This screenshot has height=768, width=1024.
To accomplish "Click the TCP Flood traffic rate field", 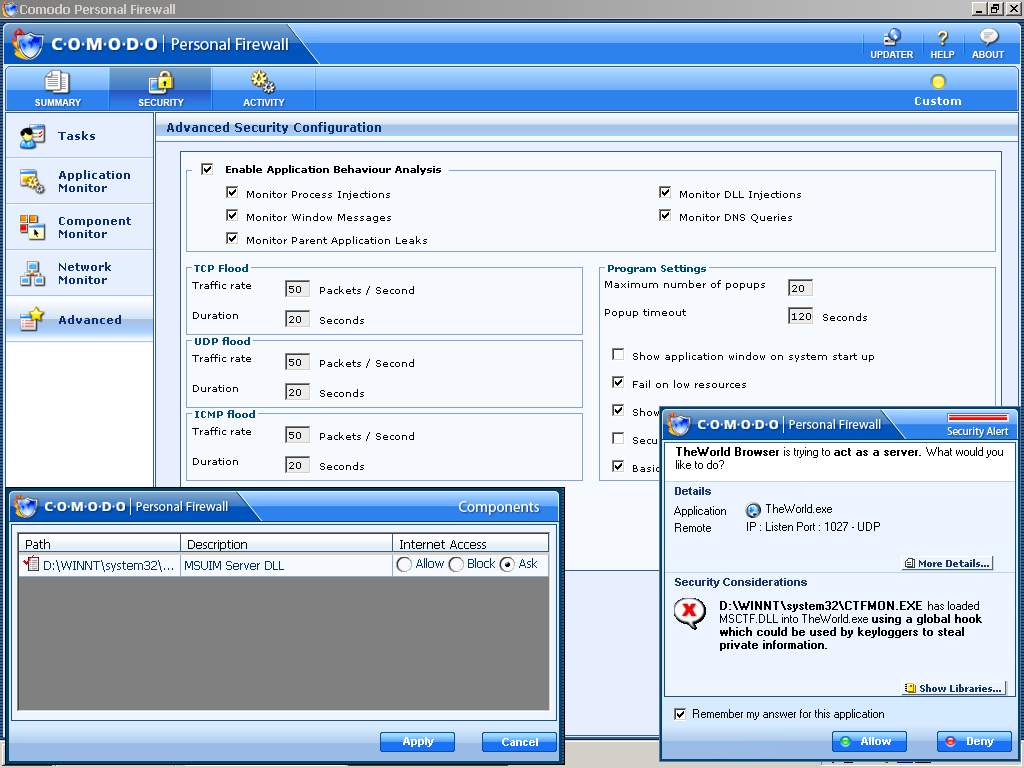I will point(297,290).
